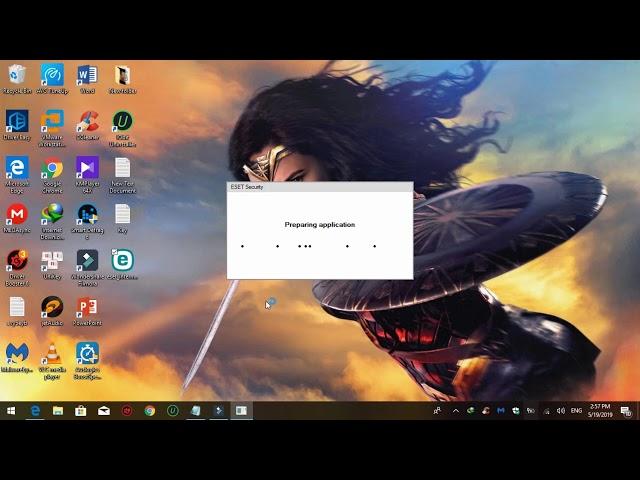Launch AVG TuneUp from the desktop
The height and width of the screenshot is (480, 640).
click(52, 79)
